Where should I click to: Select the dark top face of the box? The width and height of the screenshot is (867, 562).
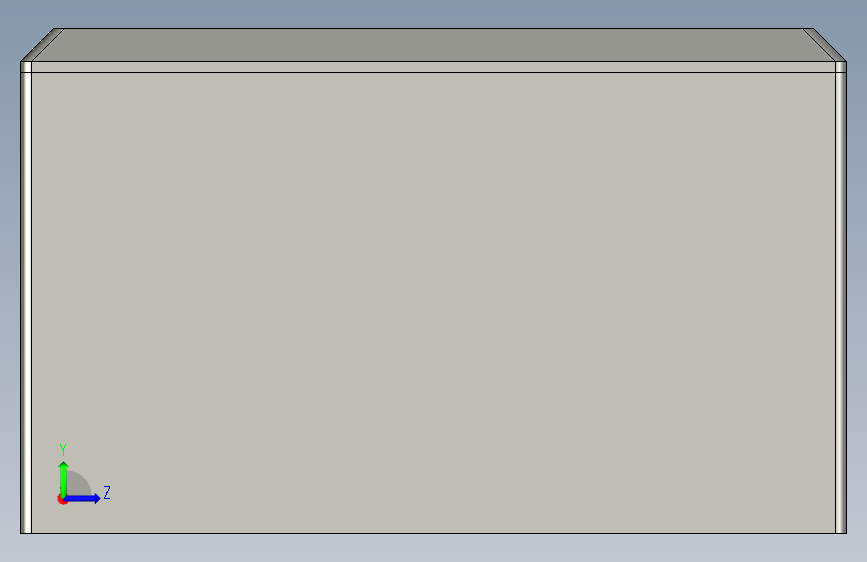pyautogui.click(x=433, y=45)
